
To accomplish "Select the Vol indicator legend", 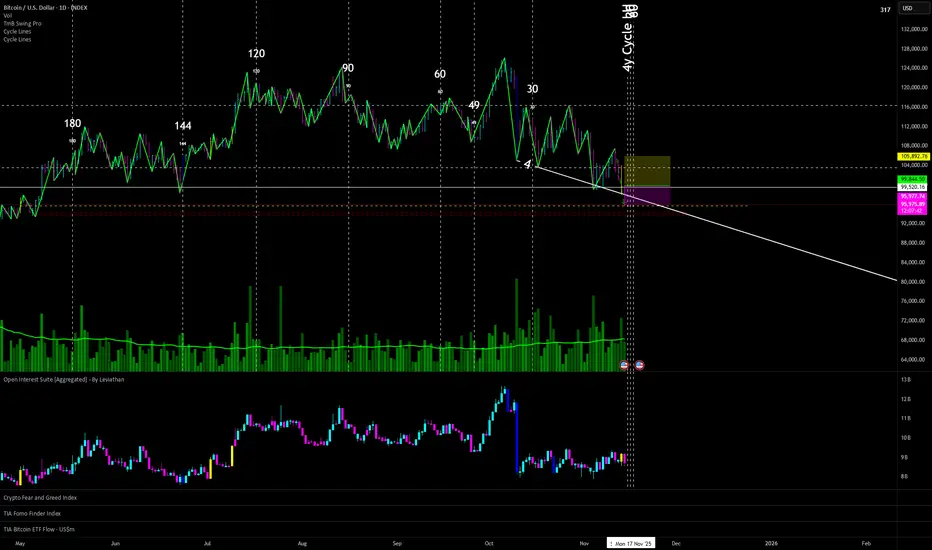I will click(x=8, y=15).
